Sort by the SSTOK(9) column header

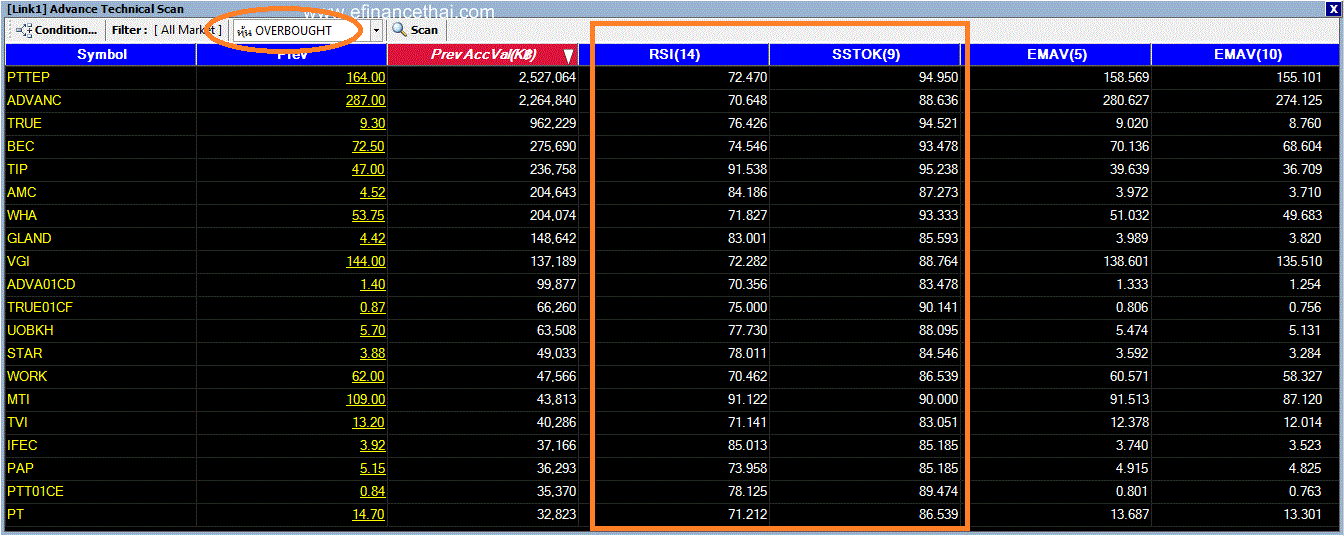tap(866, 54)
